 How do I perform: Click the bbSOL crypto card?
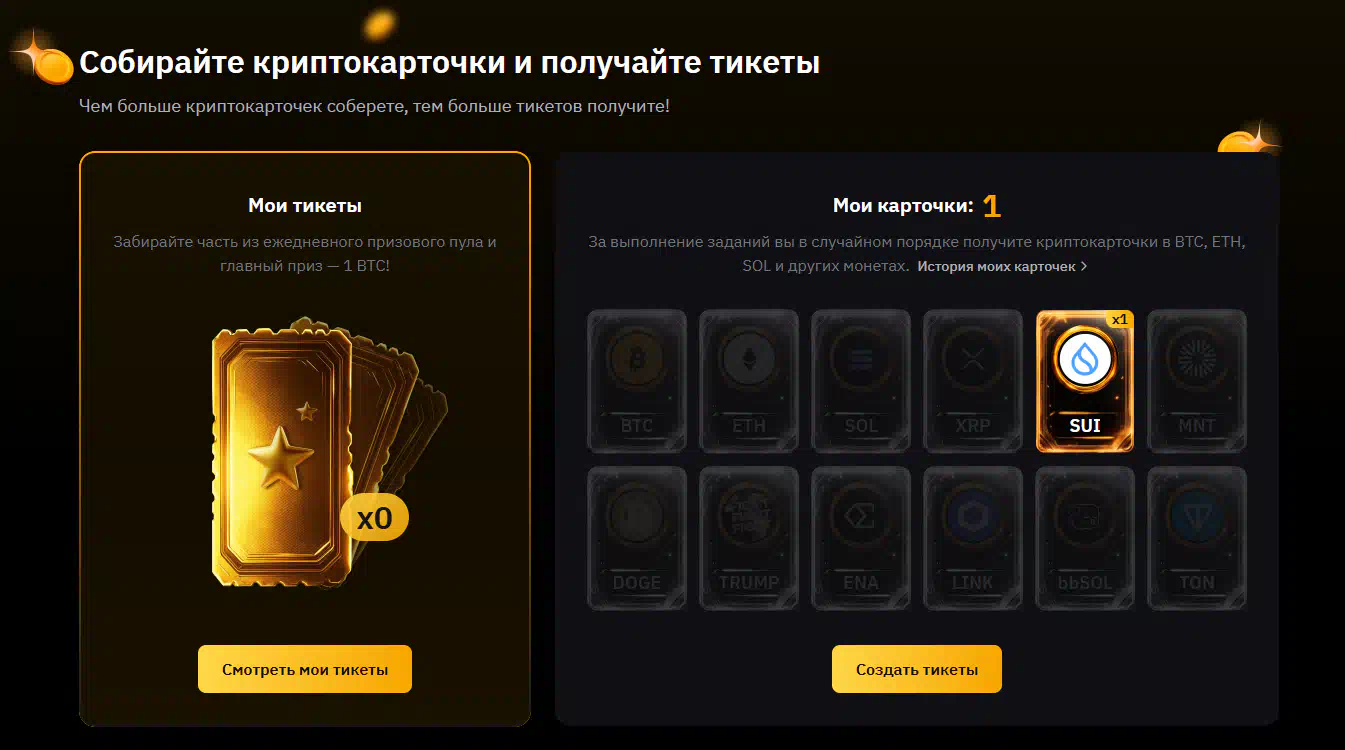click(1085, 538)
